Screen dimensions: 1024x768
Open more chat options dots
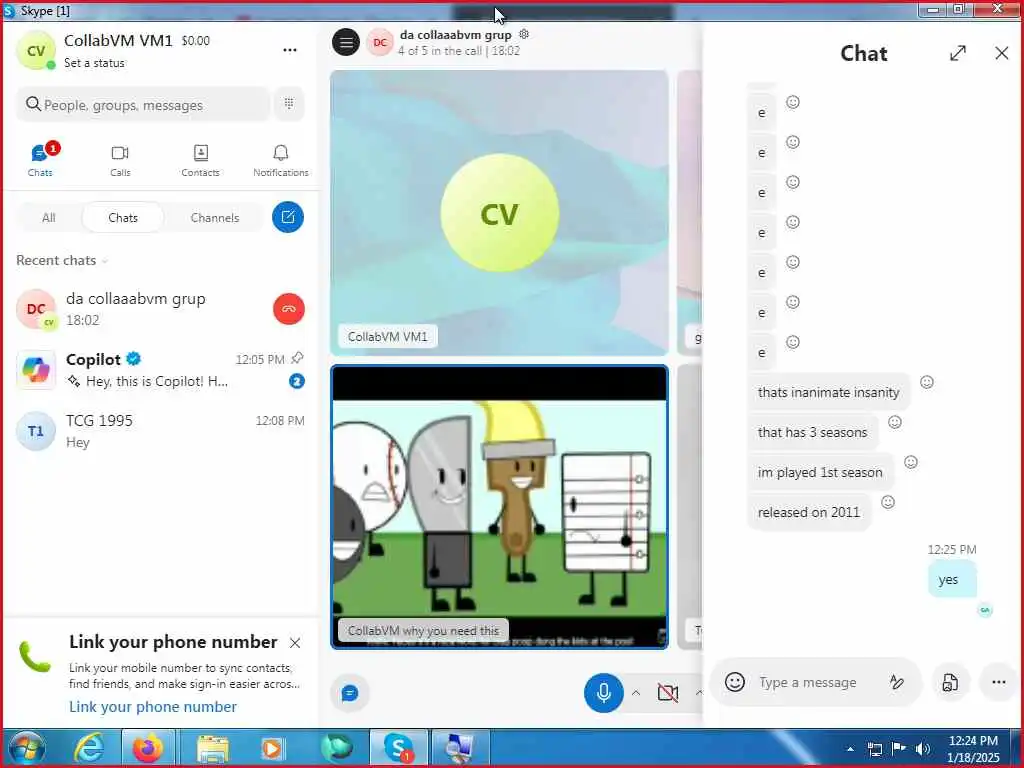pyautogui.click(x=999, y=682)
